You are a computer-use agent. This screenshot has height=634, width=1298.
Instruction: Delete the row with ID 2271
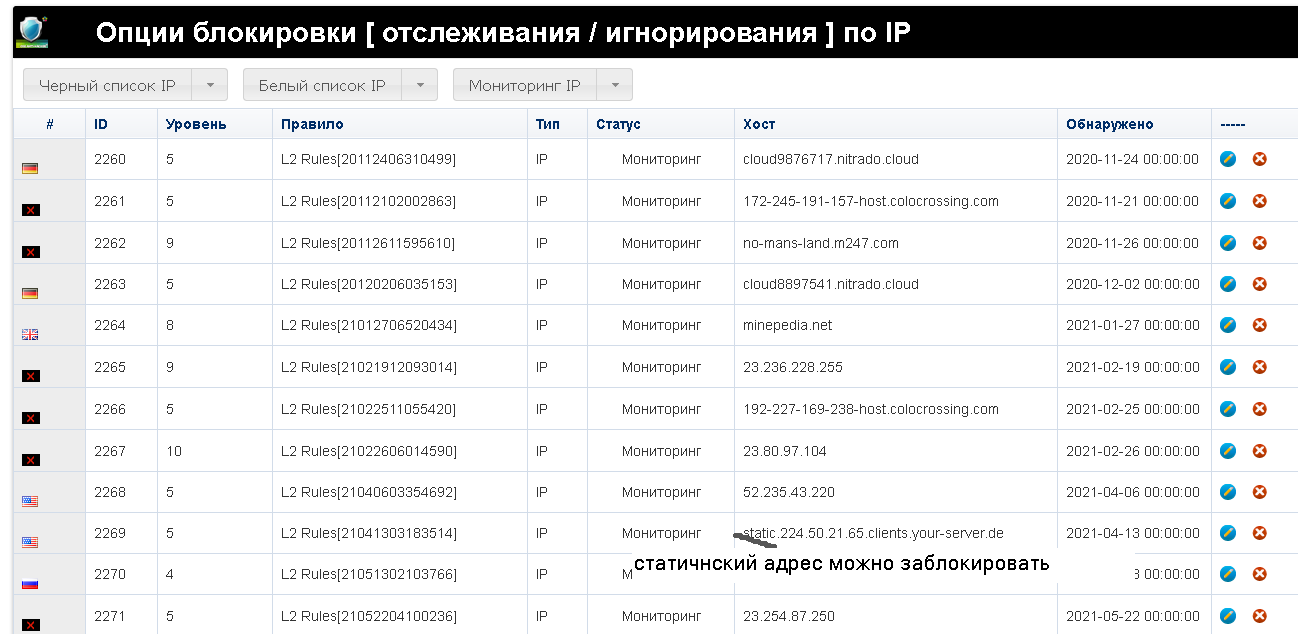tap(1259, 616)
